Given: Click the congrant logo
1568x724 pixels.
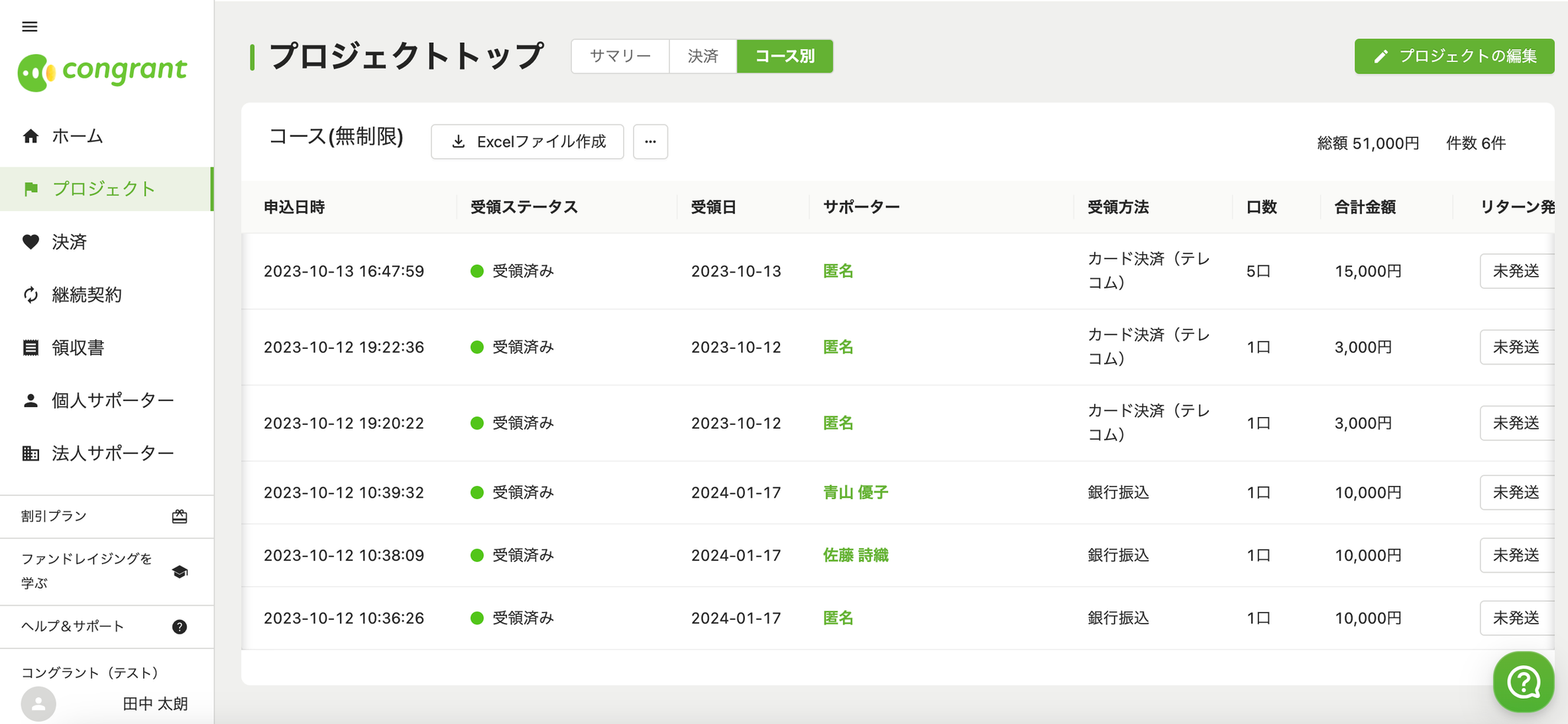Looking at the screenshot, I should [x=102, y=72].
